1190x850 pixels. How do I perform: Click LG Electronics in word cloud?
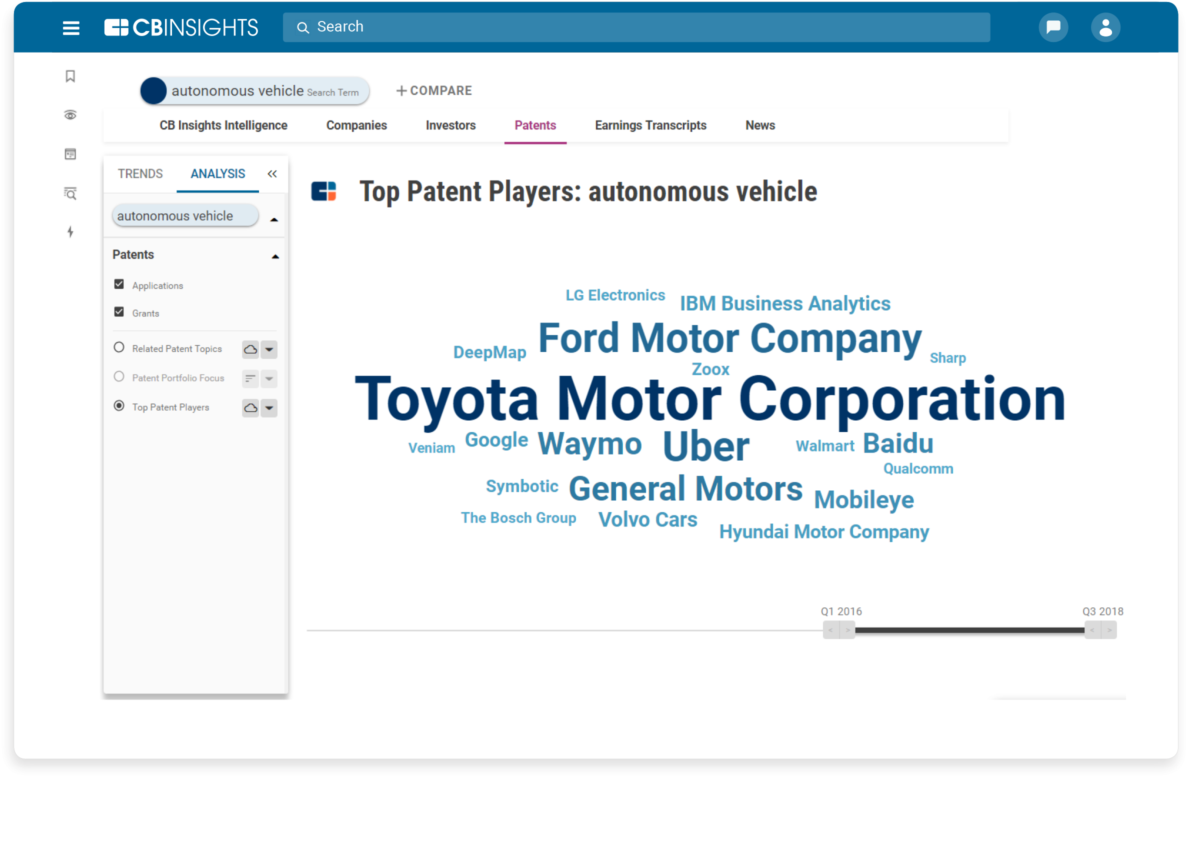point(615,295)
